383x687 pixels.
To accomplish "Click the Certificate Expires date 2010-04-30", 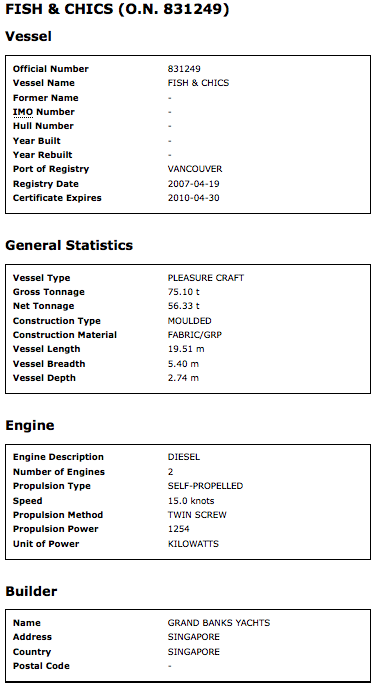I will 194,198.
